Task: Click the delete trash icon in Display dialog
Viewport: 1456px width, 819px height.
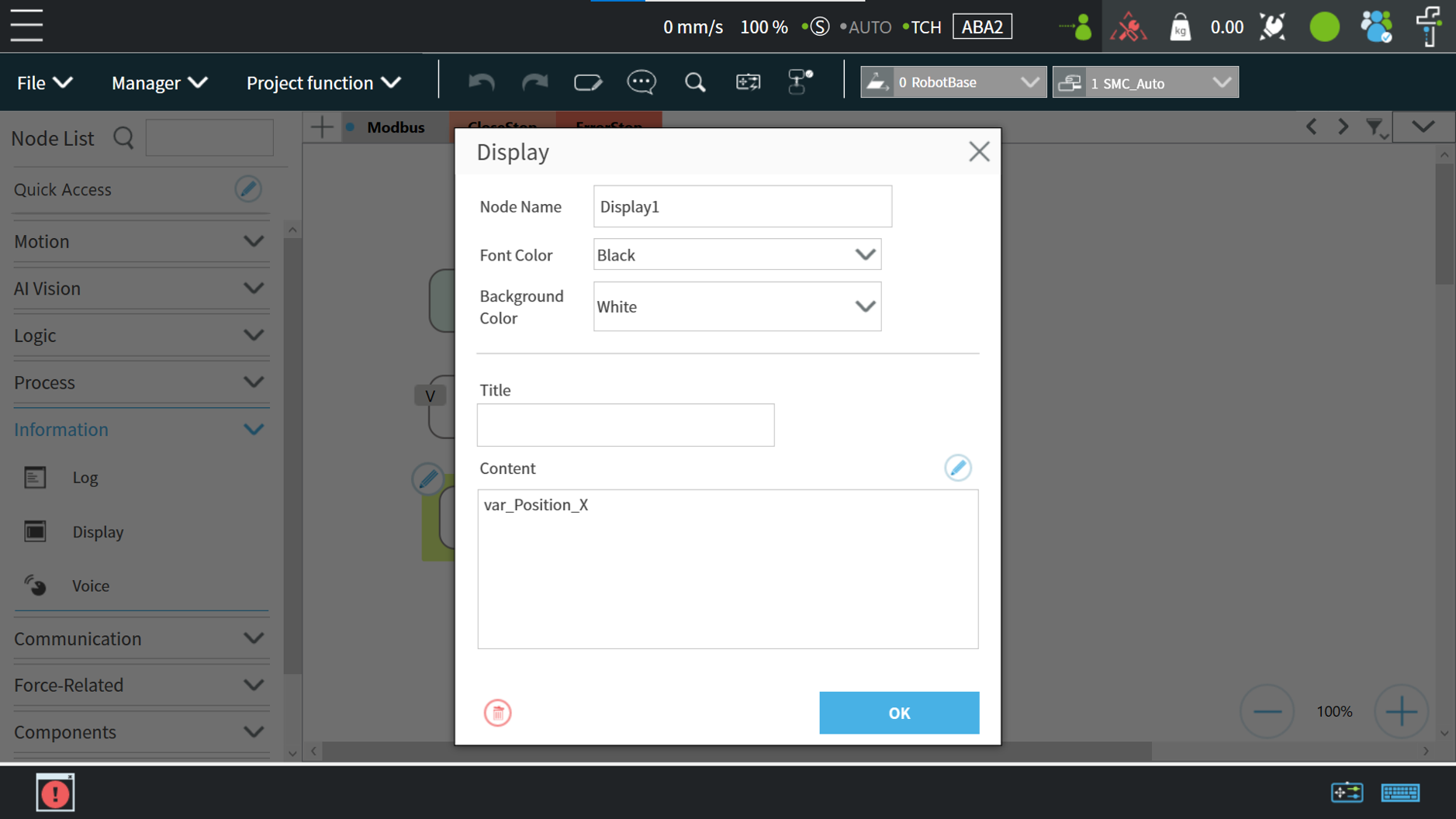Action: [x=497, y=712]
